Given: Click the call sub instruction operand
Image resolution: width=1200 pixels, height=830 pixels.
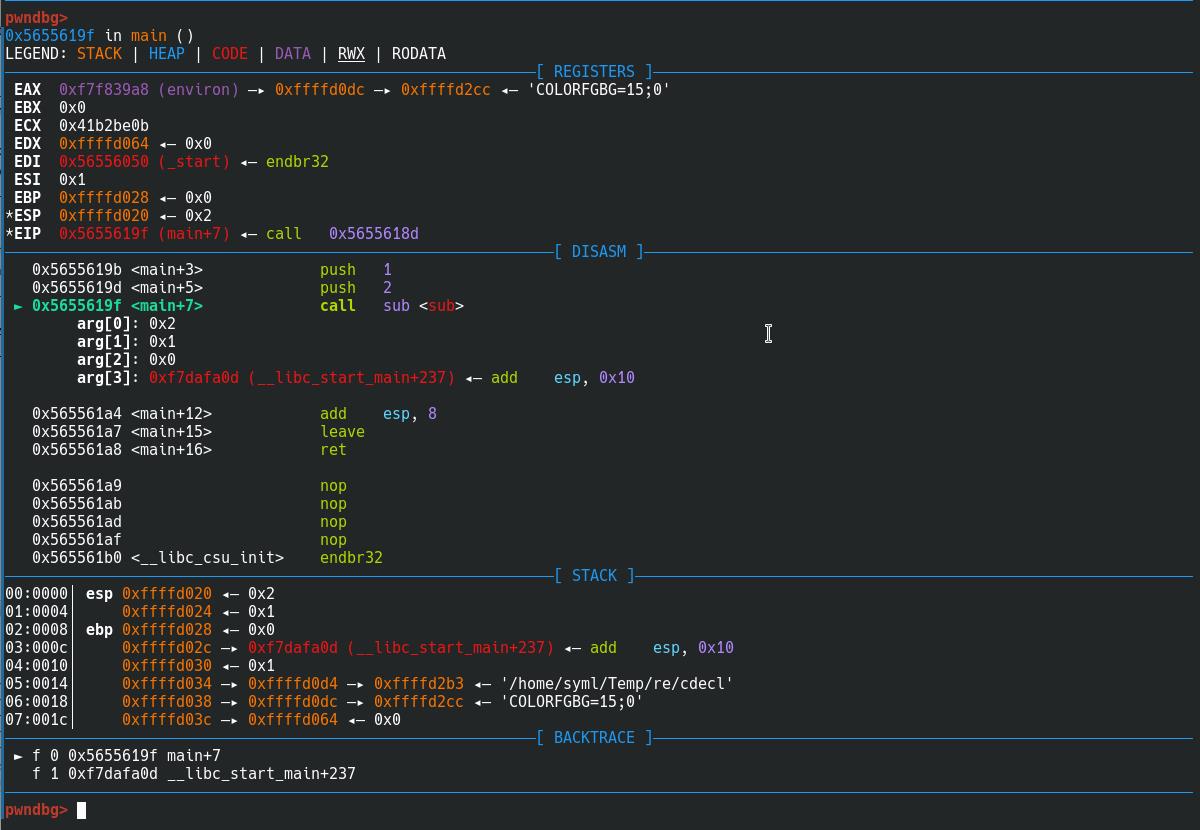Looking at the screenshot, I should tap(423, 306).
